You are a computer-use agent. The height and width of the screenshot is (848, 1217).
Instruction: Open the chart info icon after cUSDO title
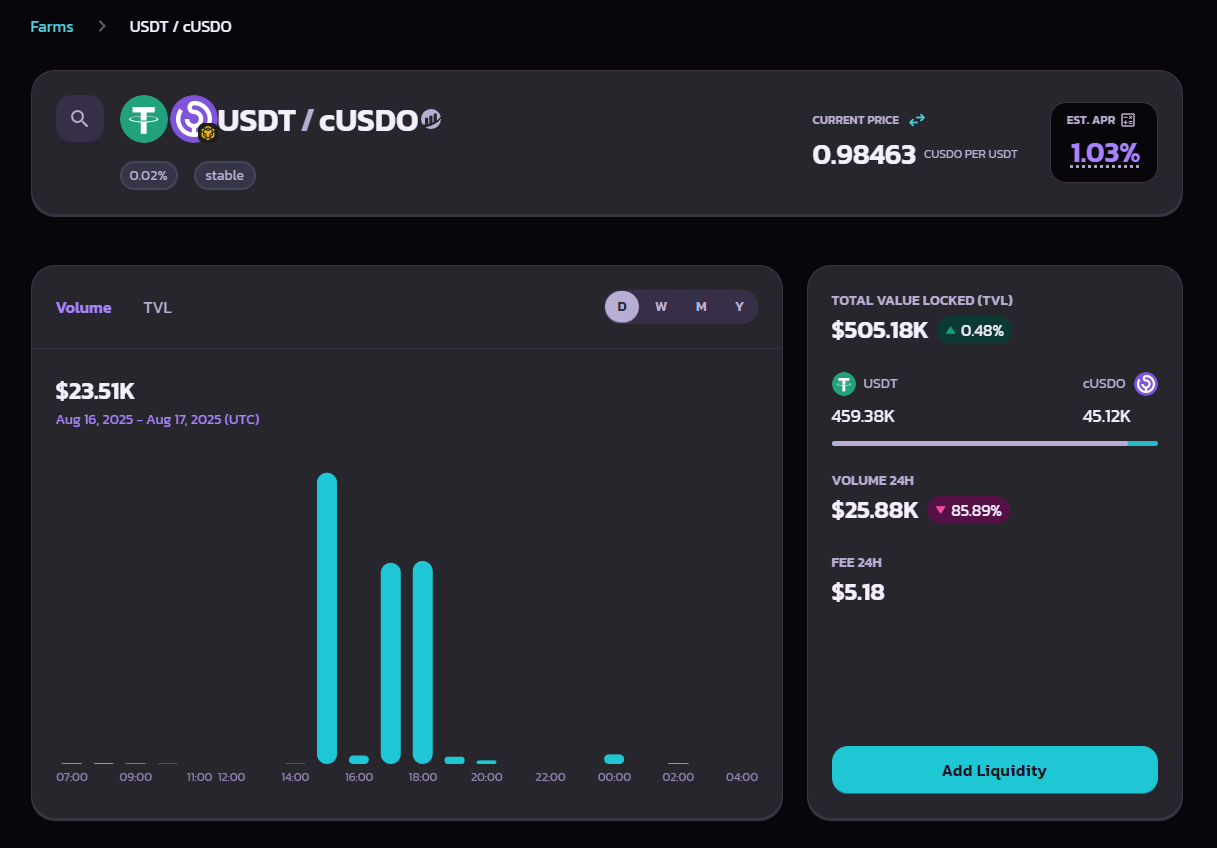(431, 119)
